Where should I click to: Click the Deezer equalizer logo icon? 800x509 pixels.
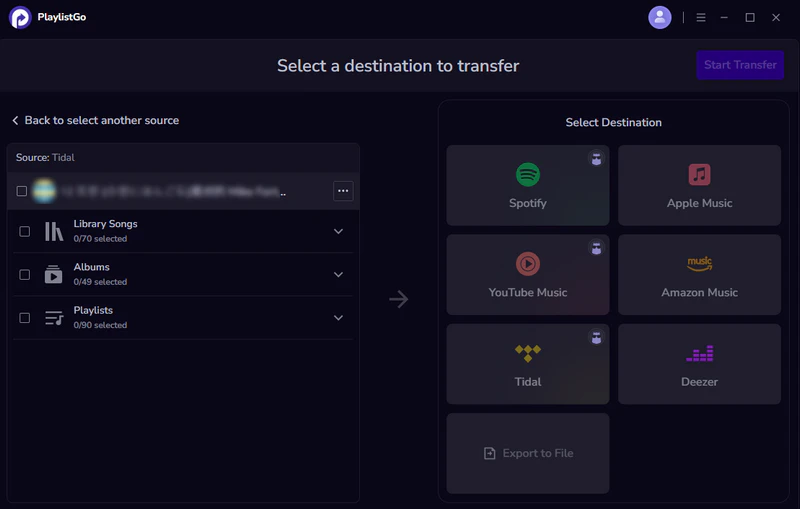point(699,353)
